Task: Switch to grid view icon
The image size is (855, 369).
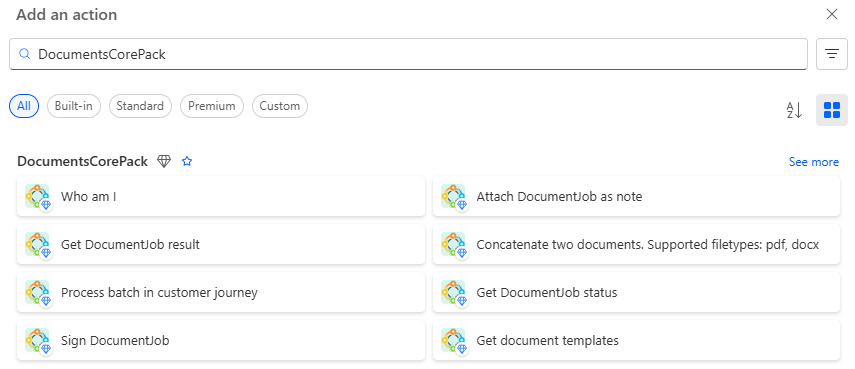Action: click(832, 110)
